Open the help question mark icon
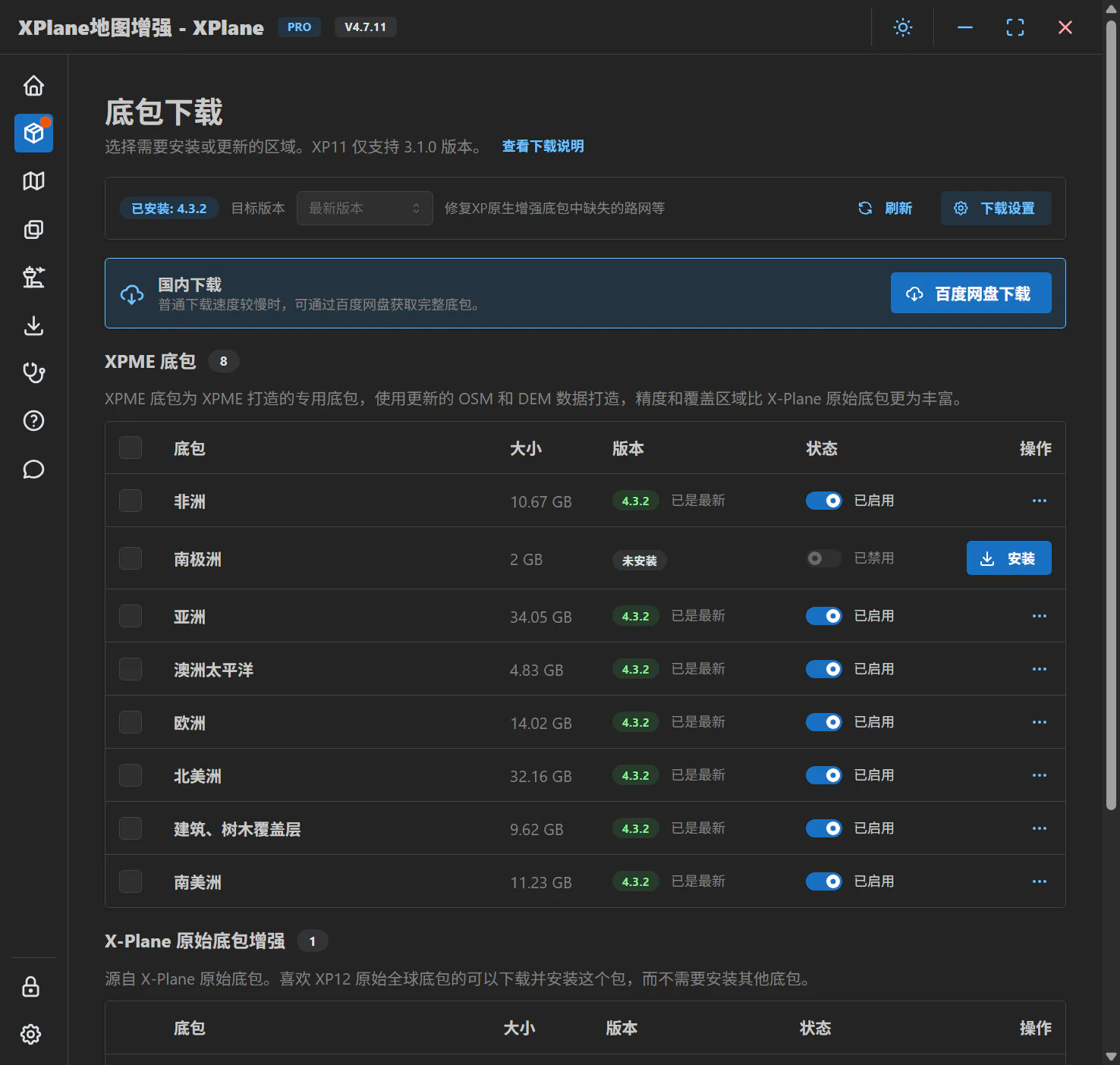1120x1065 pixels. 33,421
